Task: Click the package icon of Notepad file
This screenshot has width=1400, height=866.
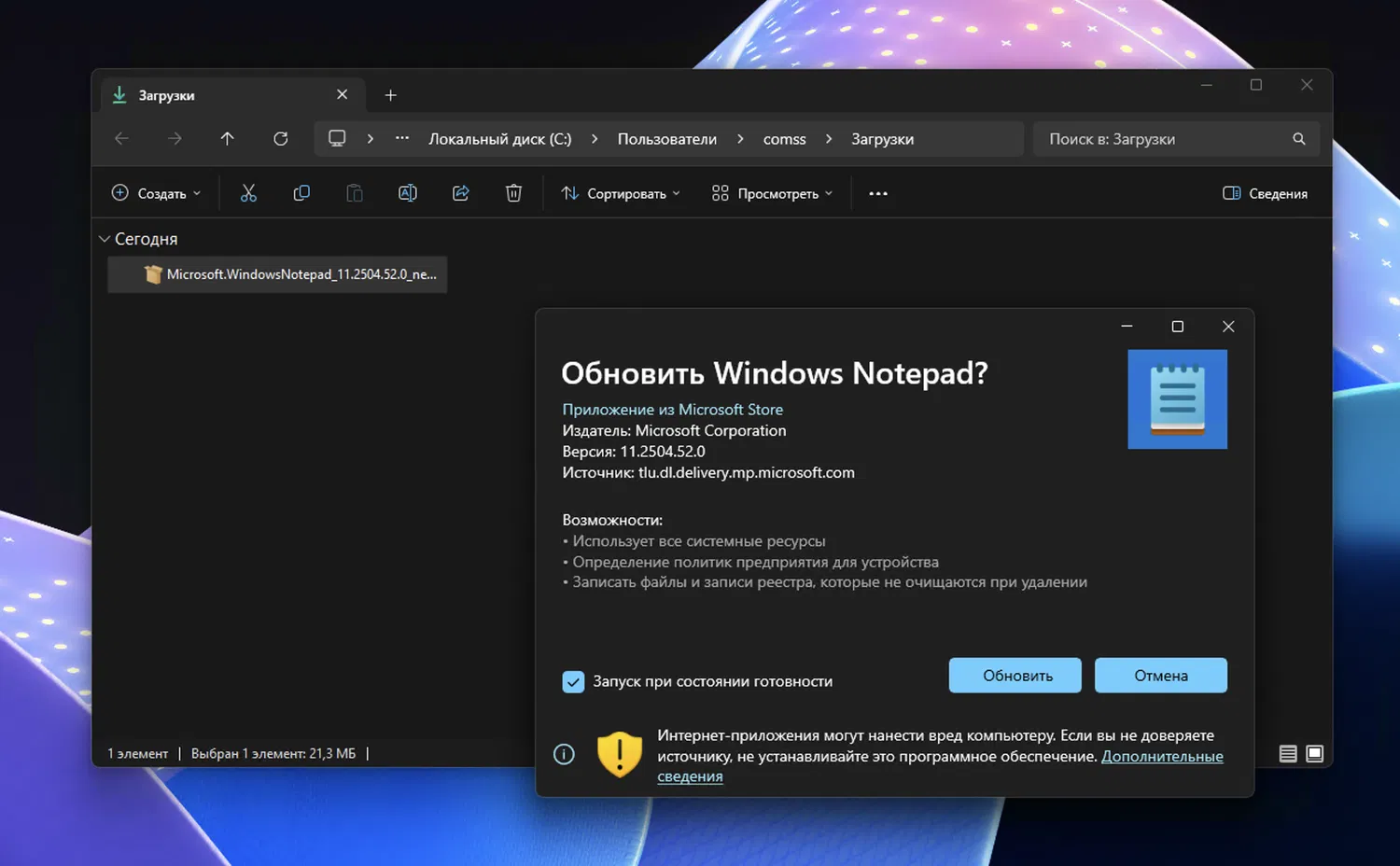Action: pyautogui.click(x=153, y=274)
